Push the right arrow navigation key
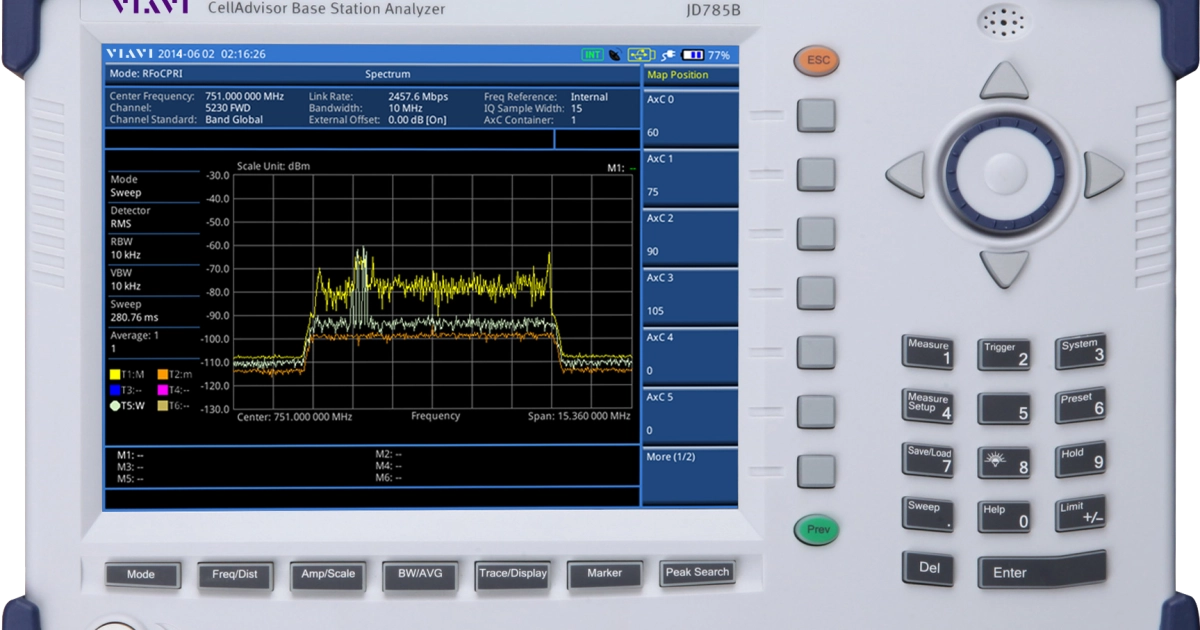The width and height of the screenshot is (1200, 630). [1104, 175]
